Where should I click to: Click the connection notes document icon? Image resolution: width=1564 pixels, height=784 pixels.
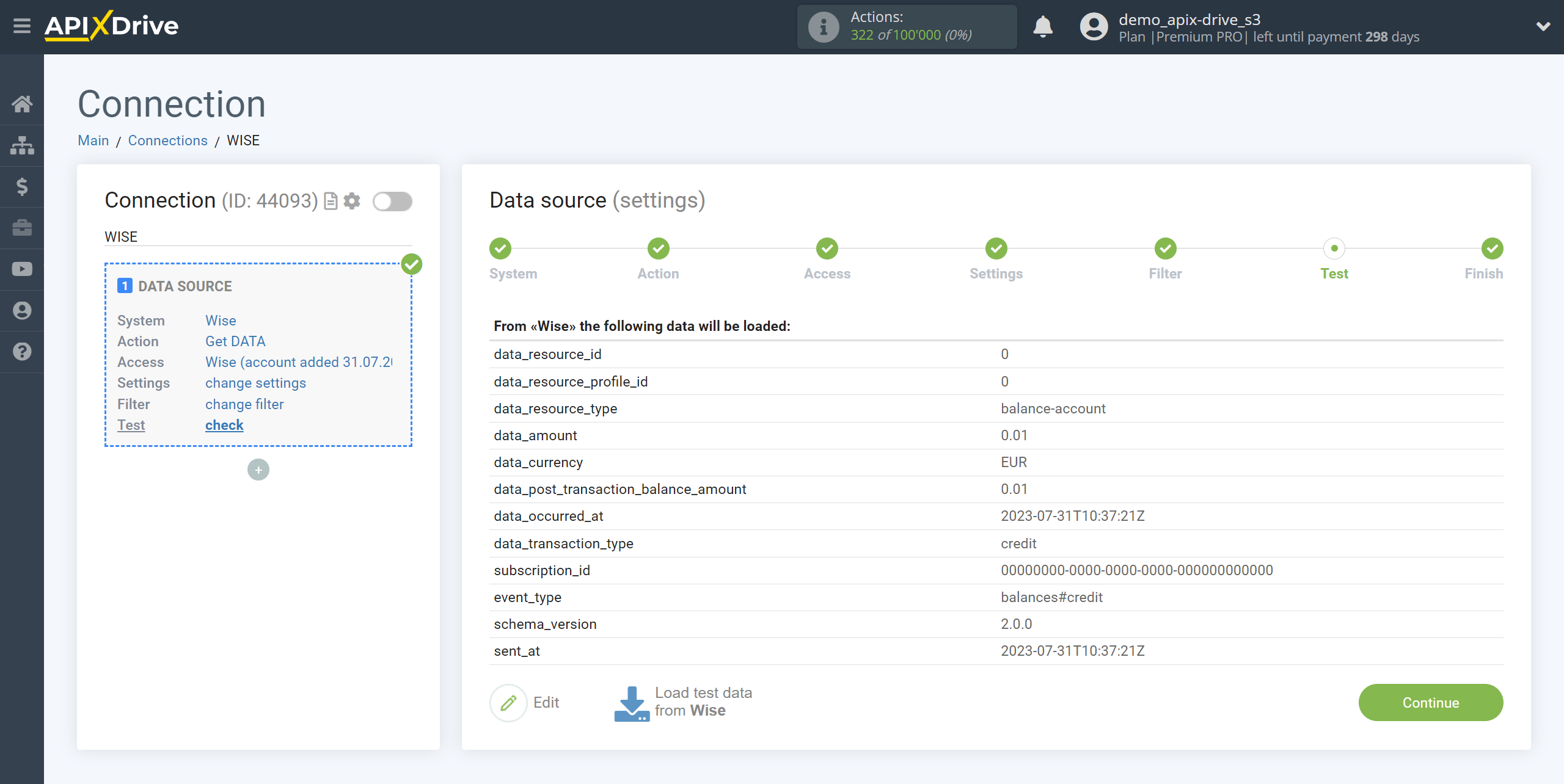[331, 201]
